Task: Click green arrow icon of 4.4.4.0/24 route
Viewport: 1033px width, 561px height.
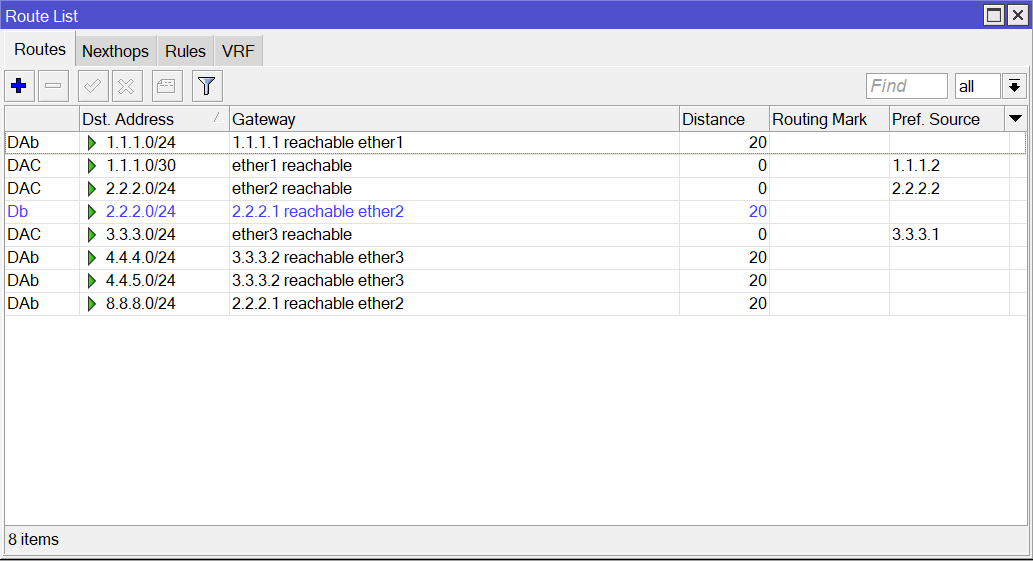Action: pyautogui.click(x=92, y=258)
